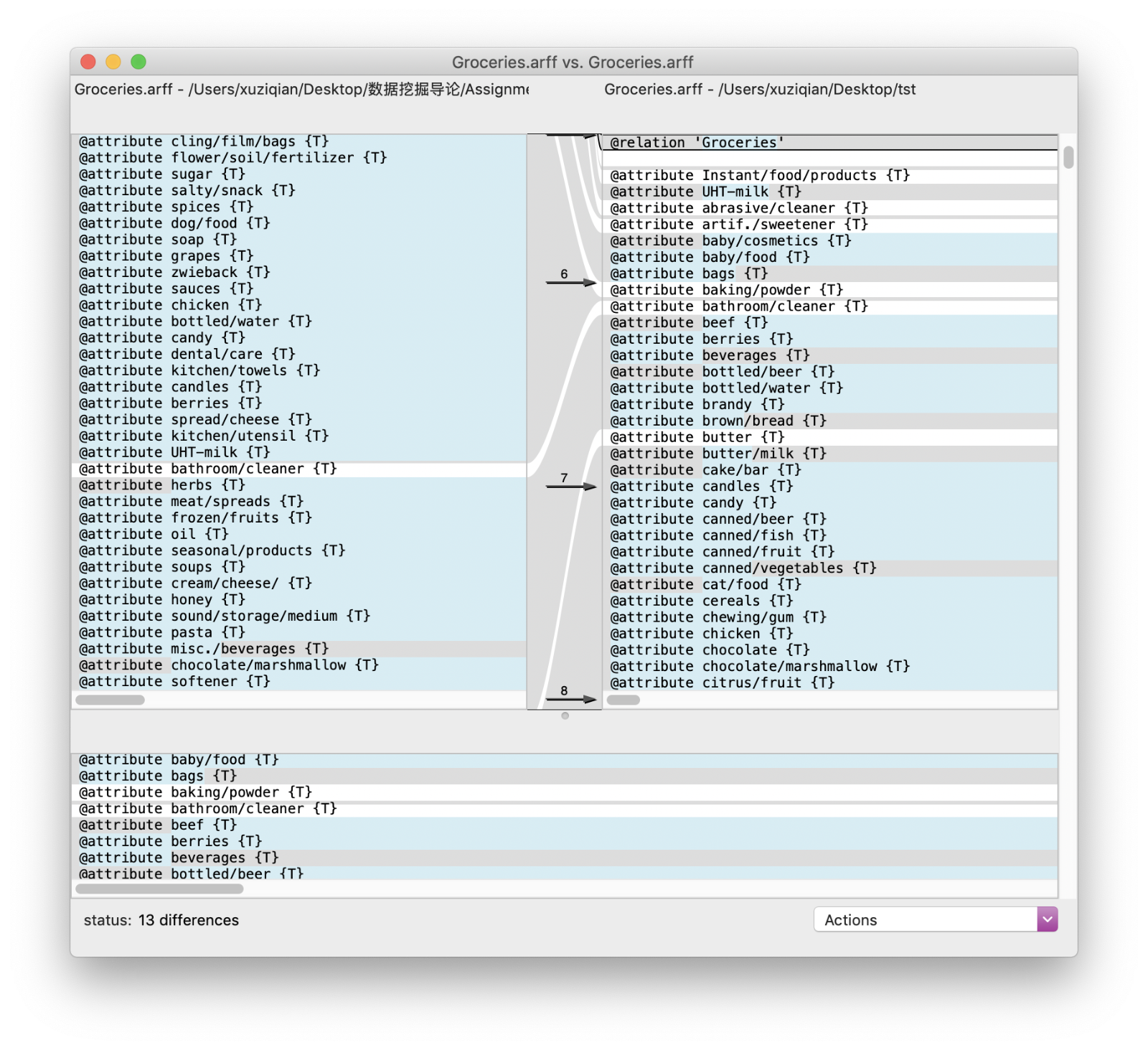This screenshot has width=1148, height=1050.
Task: Select left line 'dental/care {T}'
Action: pos(299,355)
